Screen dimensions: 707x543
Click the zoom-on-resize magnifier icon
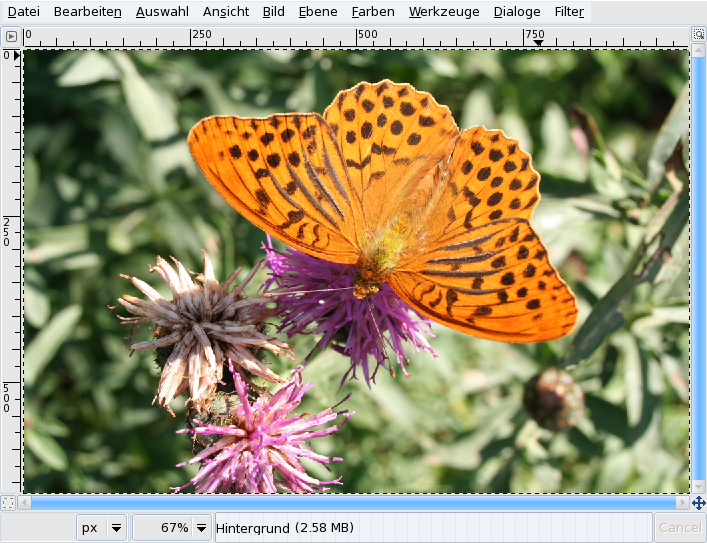click(x=698, y=35)
